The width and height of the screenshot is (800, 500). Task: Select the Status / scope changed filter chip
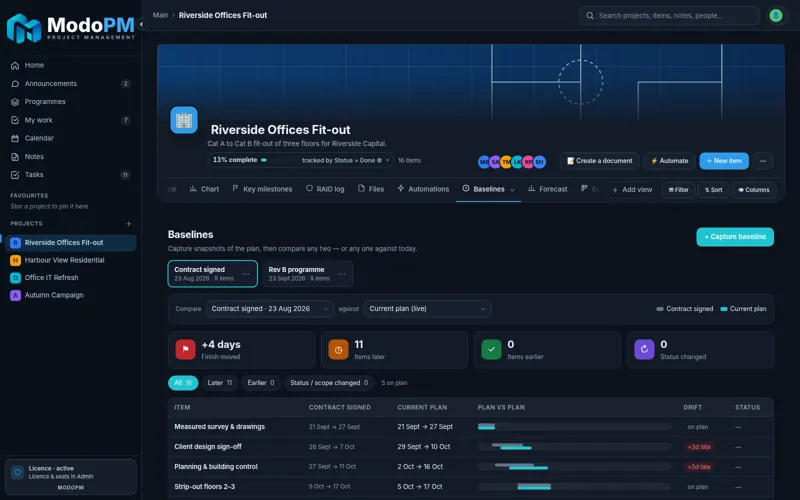coord(329,383)
